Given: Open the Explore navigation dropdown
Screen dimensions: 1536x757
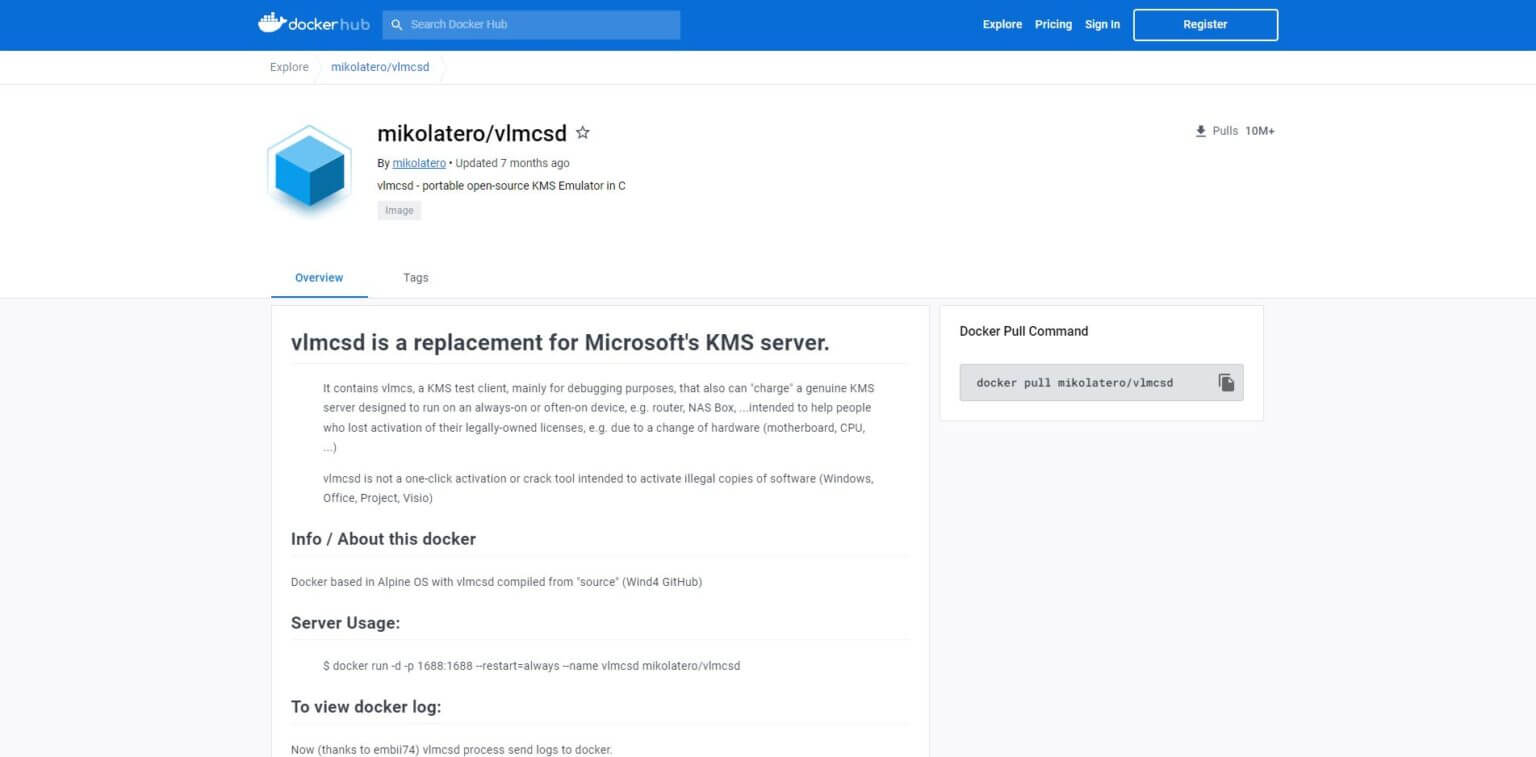Looking at the screenshot, I should coord(1002,24).
